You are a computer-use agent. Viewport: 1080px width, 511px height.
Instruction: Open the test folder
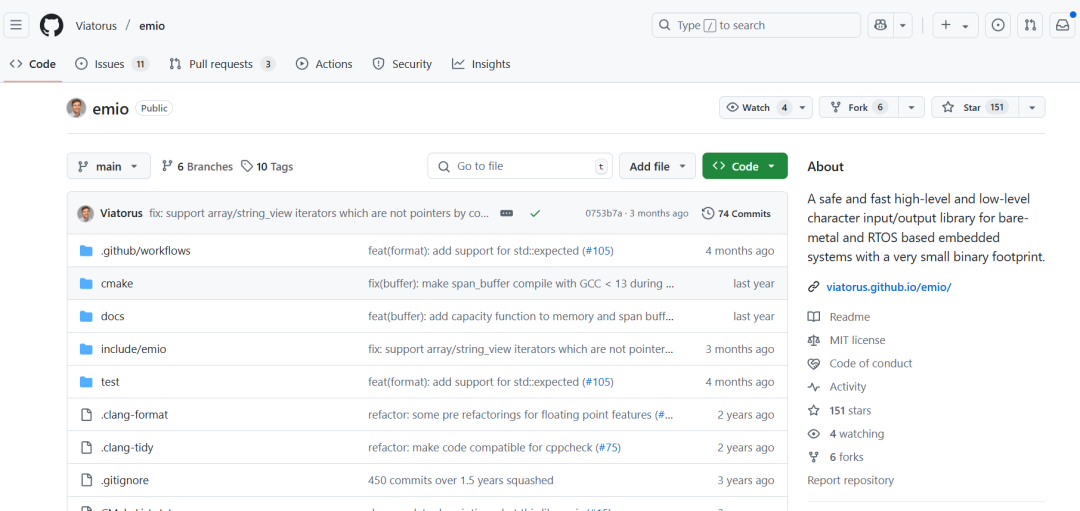tap(110, 382)
